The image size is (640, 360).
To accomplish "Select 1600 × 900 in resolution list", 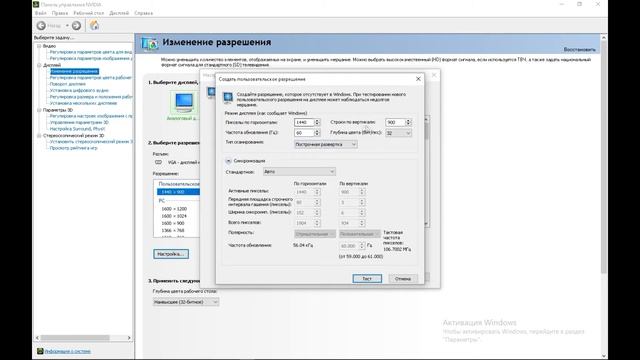I will coord(173,224).
